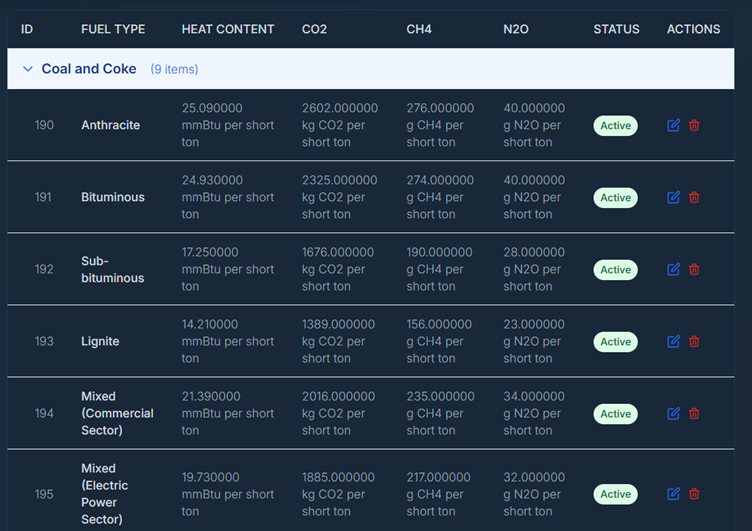Image resolution: width=752 pixels, height=531 pixels.
Task: Delete the Mixed (Electric Power Sector) row
Action: coord(694,494)
